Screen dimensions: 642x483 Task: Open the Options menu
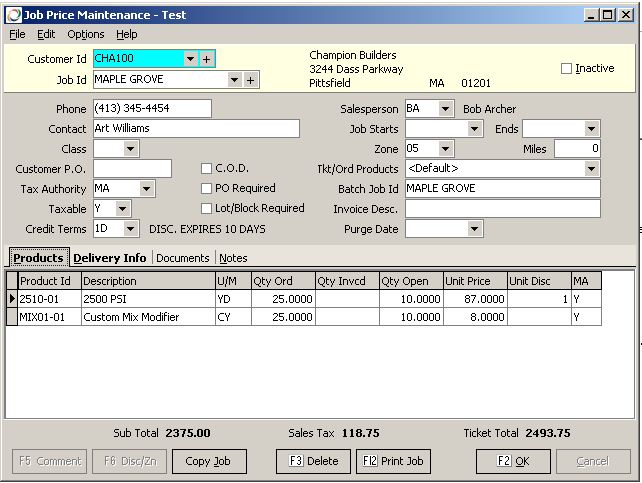click(86, 34)
